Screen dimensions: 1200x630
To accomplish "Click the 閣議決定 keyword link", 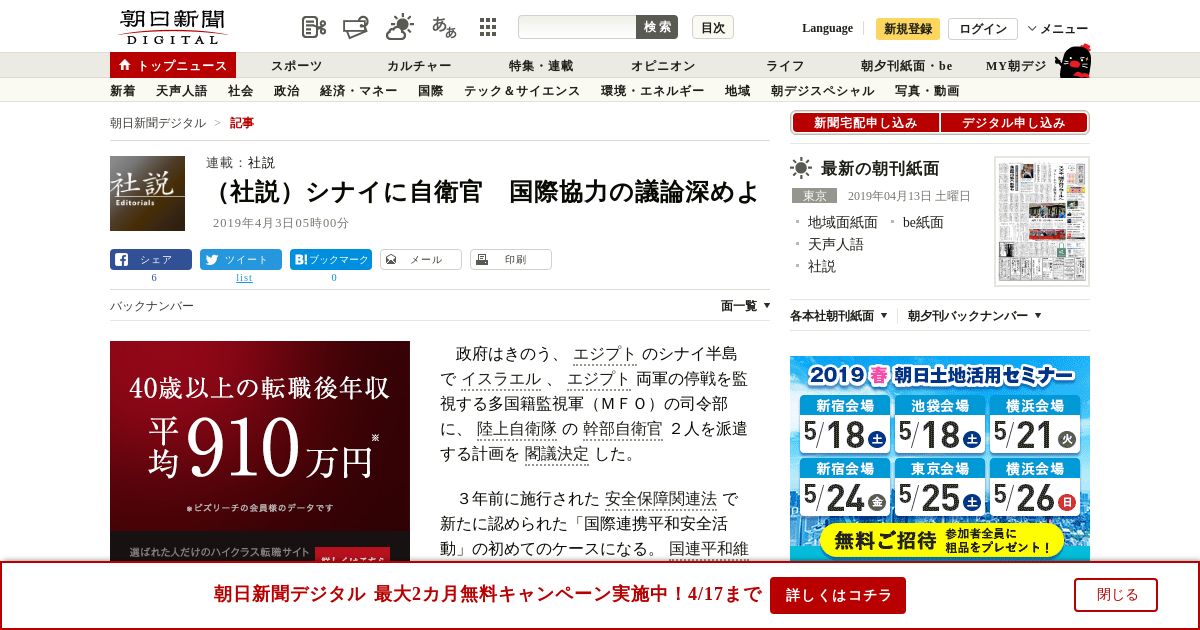I will click(x=557, y=454).
